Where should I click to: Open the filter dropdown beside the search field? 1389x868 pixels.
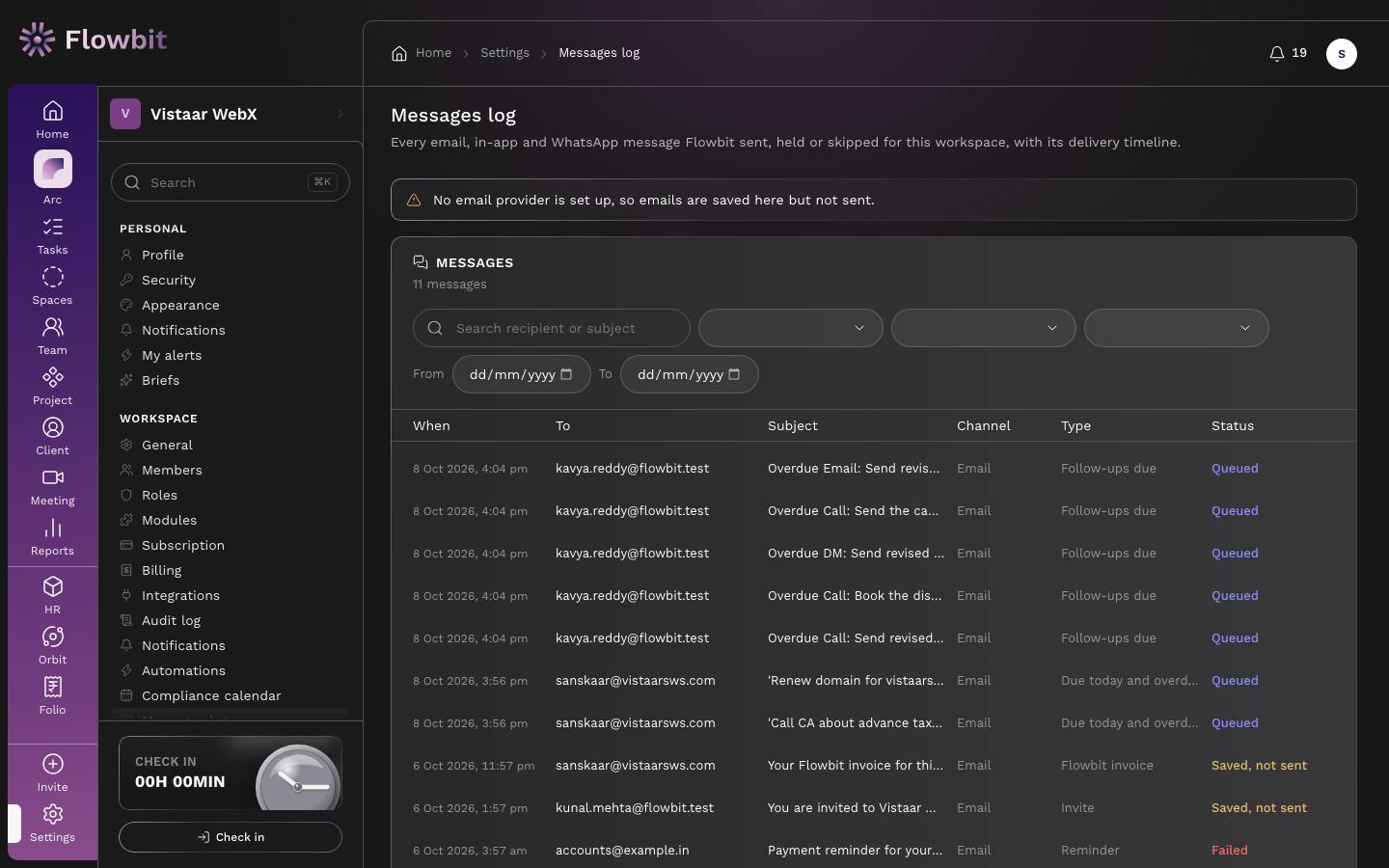pos(791,328)
